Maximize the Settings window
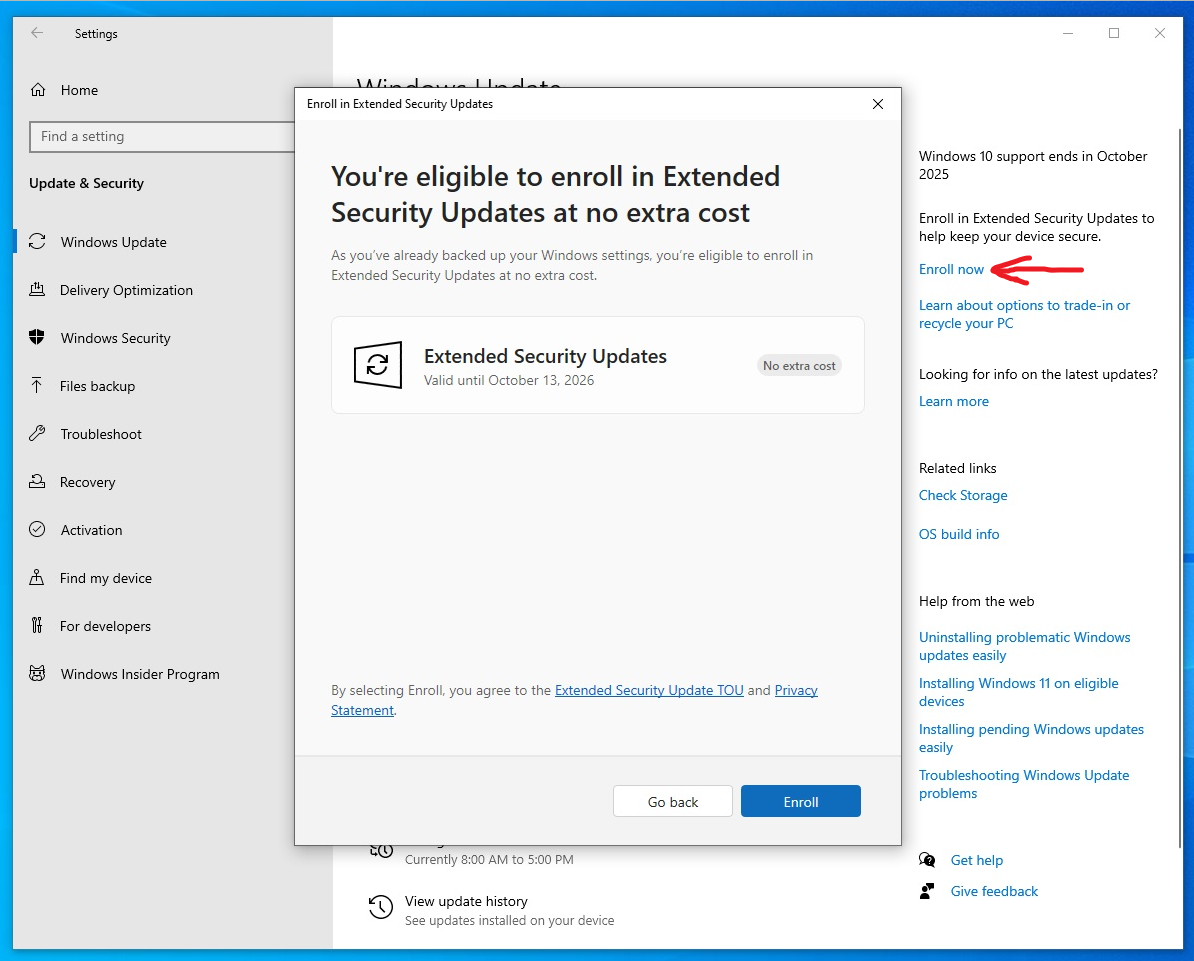This screenshot has height=961, width=1194. pos(1113,33)
